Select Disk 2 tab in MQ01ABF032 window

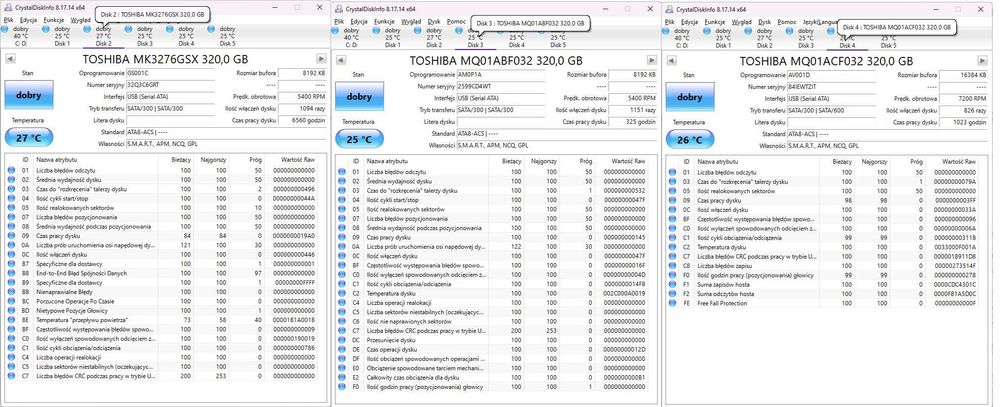click(434, 38)
